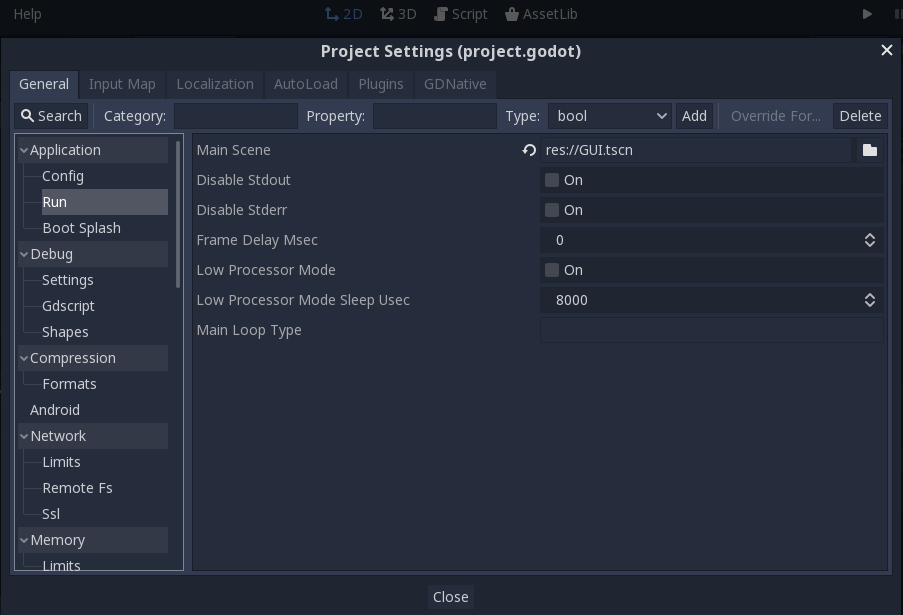Select the General tab
The height and width of the screenshot is (615, 903).
(44, 85)
